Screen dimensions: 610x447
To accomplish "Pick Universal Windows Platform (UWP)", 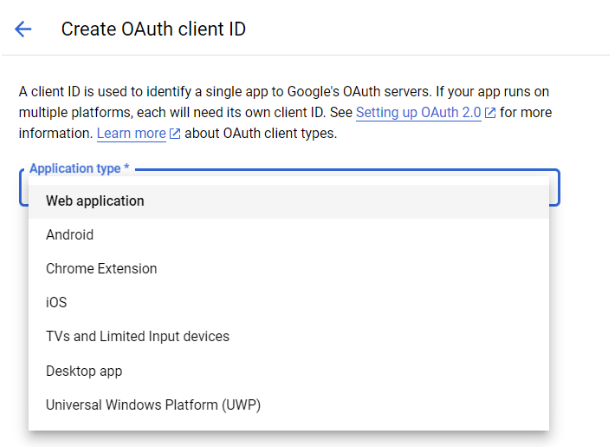I will click(x=289, y=405).
